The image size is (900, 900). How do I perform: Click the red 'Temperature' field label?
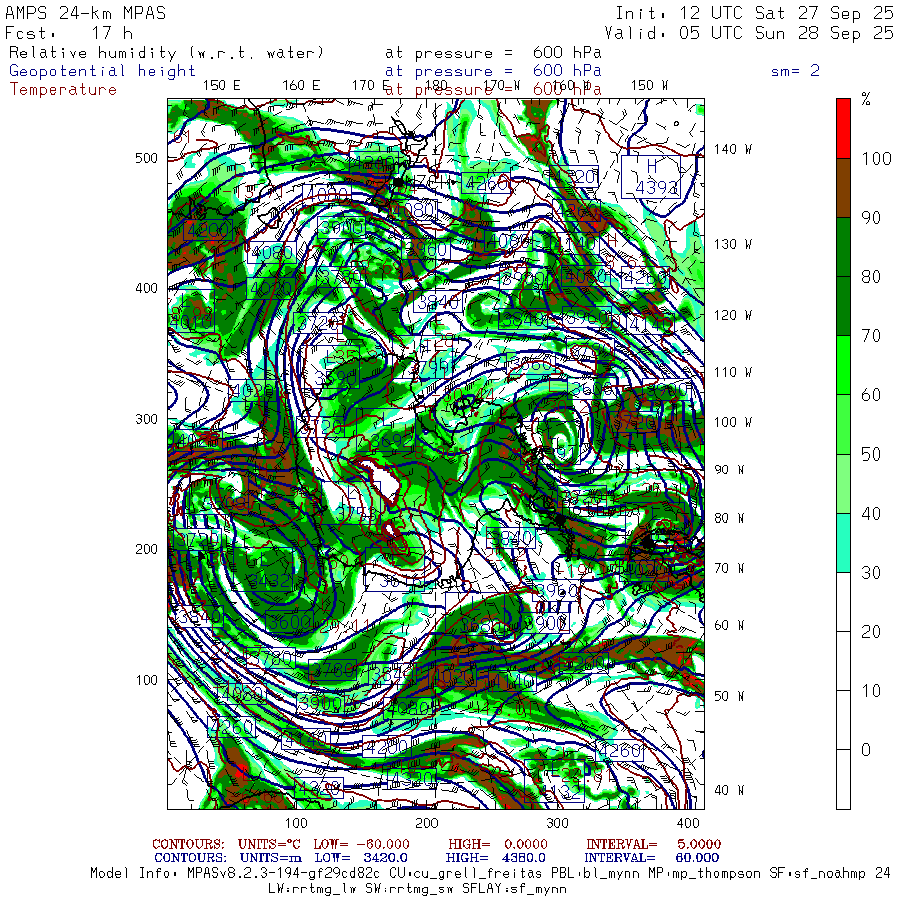(63, 89)
